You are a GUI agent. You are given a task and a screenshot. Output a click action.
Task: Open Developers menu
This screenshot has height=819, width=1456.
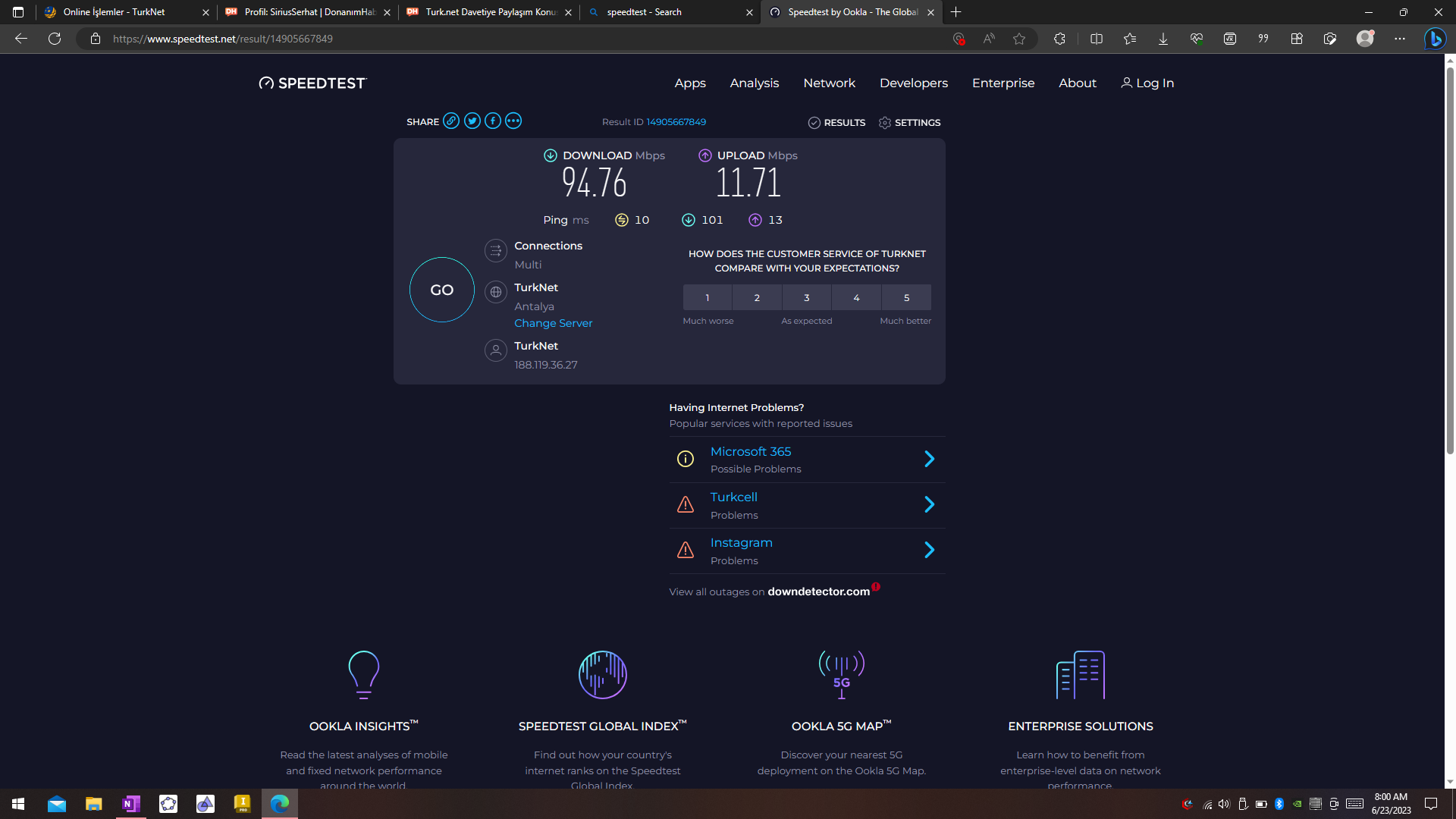[914, 83]
